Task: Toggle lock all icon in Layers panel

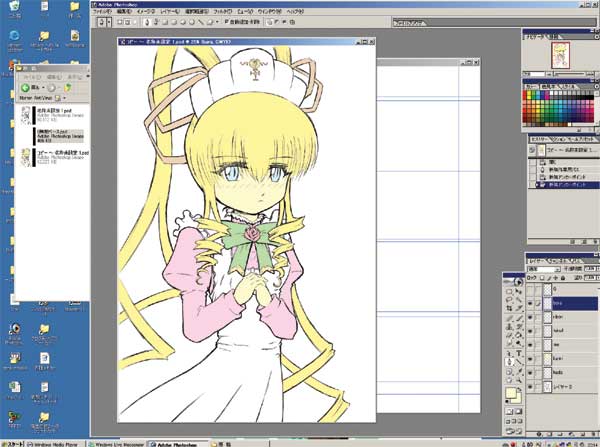Action: [x=563, y=278]
